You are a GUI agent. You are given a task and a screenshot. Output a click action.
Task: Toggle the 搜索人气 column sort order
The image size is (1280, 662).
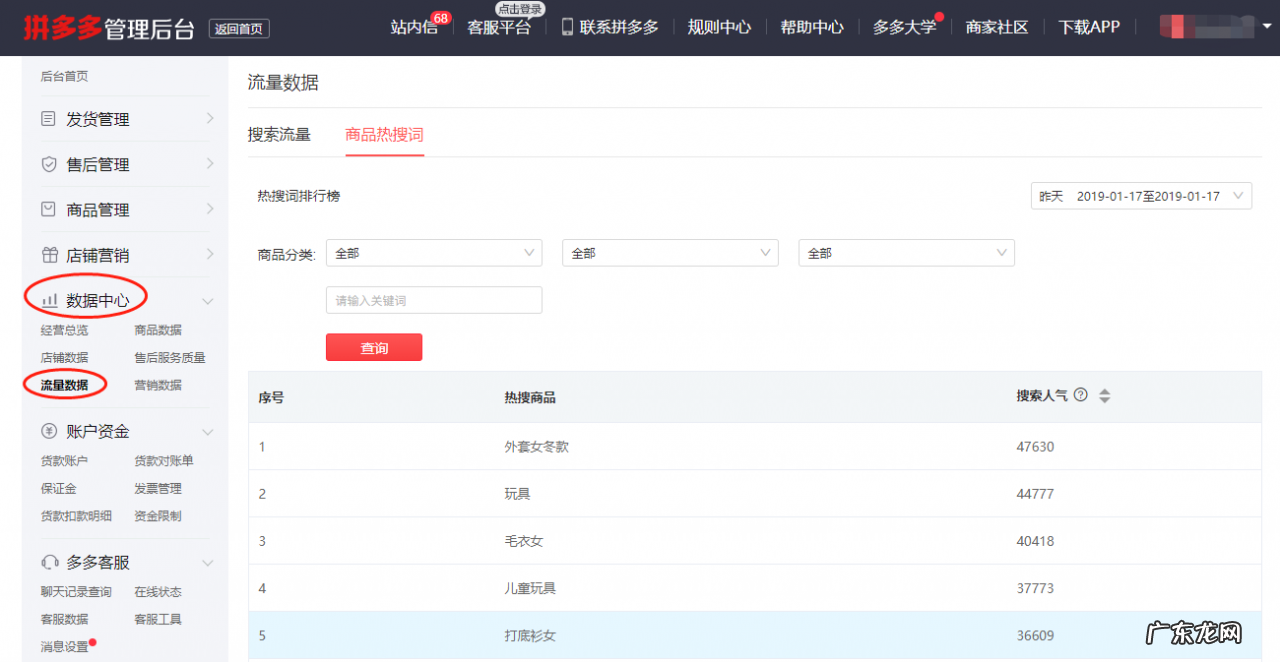click(1104, 394)
